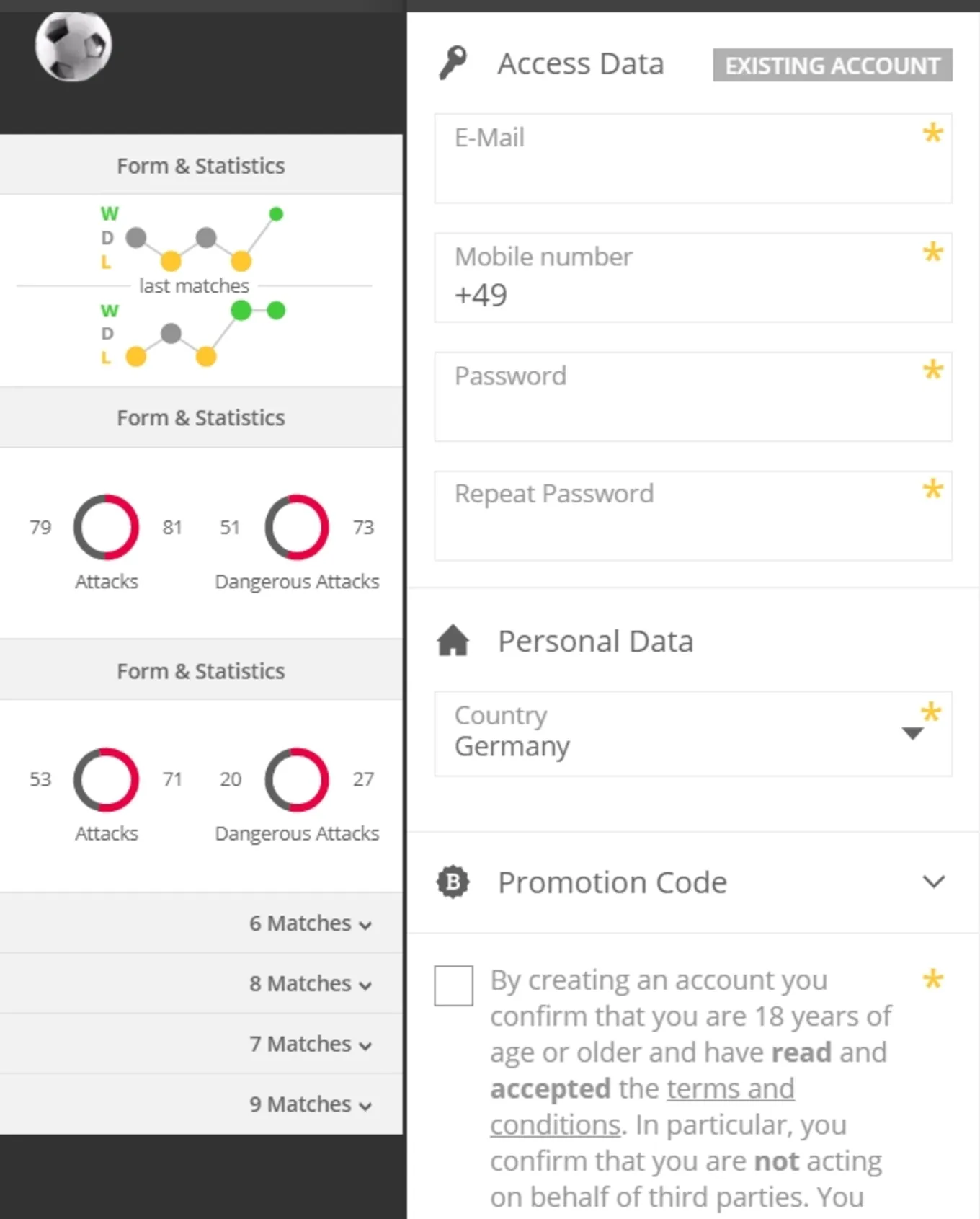
Task: Click the bonus badge icon beside Promotion Code
Action: tap(453, 882)
